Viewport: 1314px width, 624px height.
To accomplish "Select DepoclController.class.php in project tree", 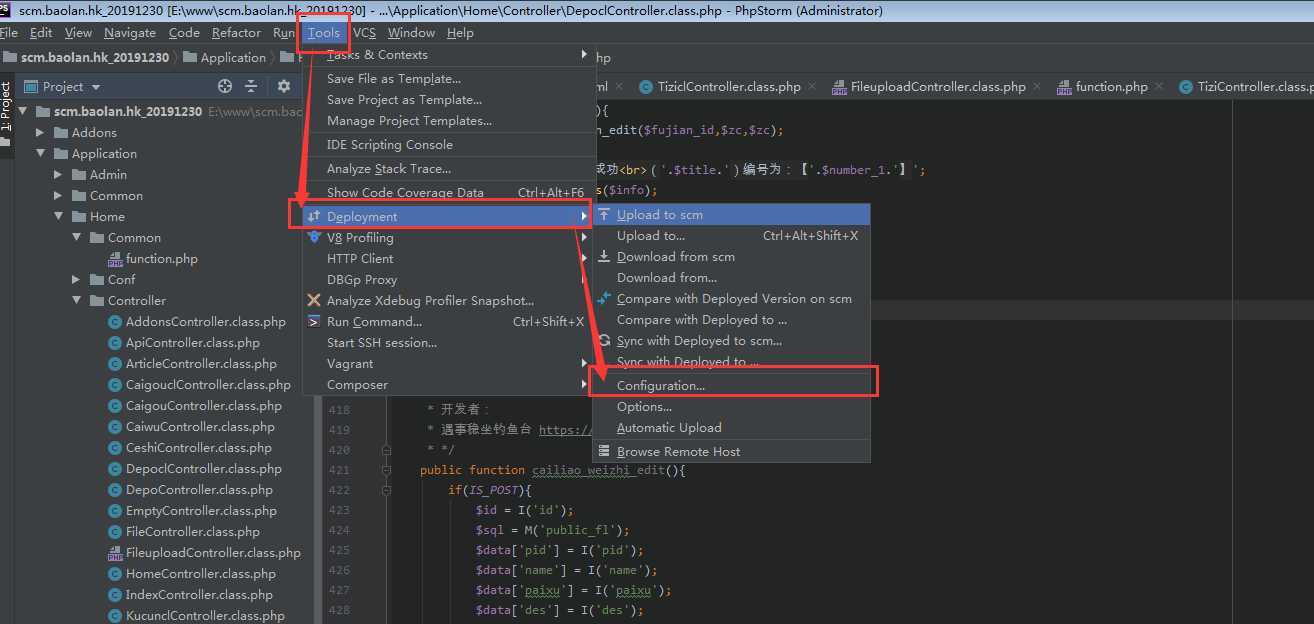I will (x=204, y=469).
